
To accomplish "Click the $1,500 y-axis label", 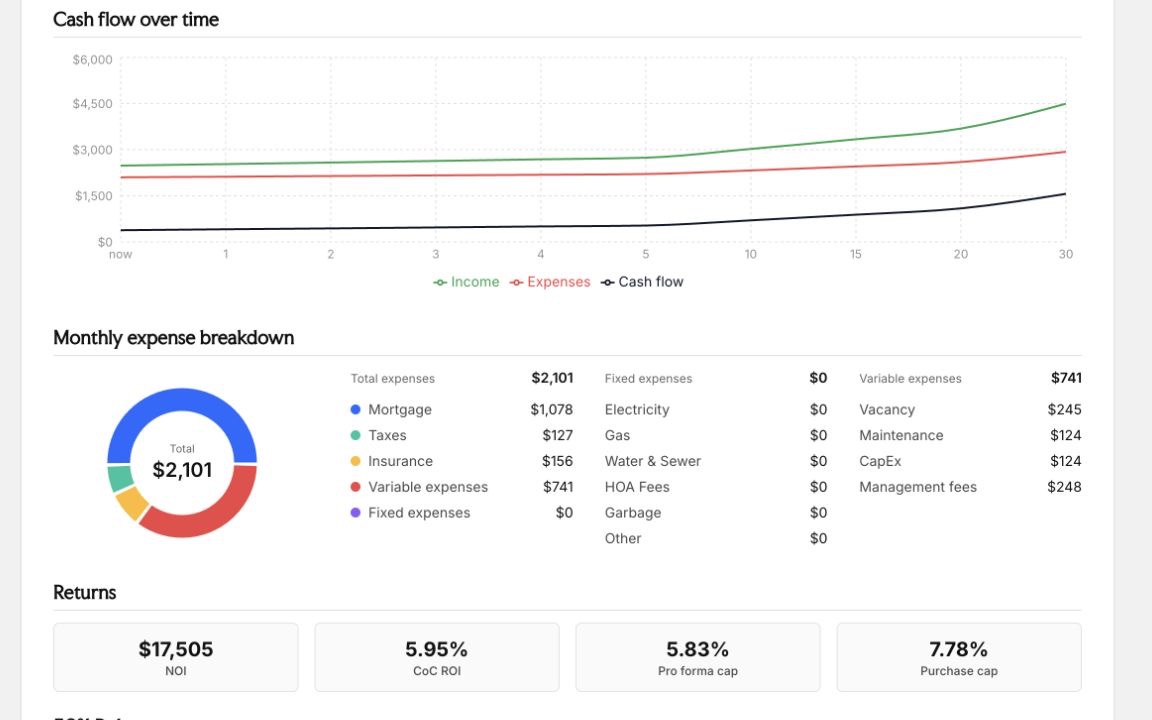I will tap(93, 196).
